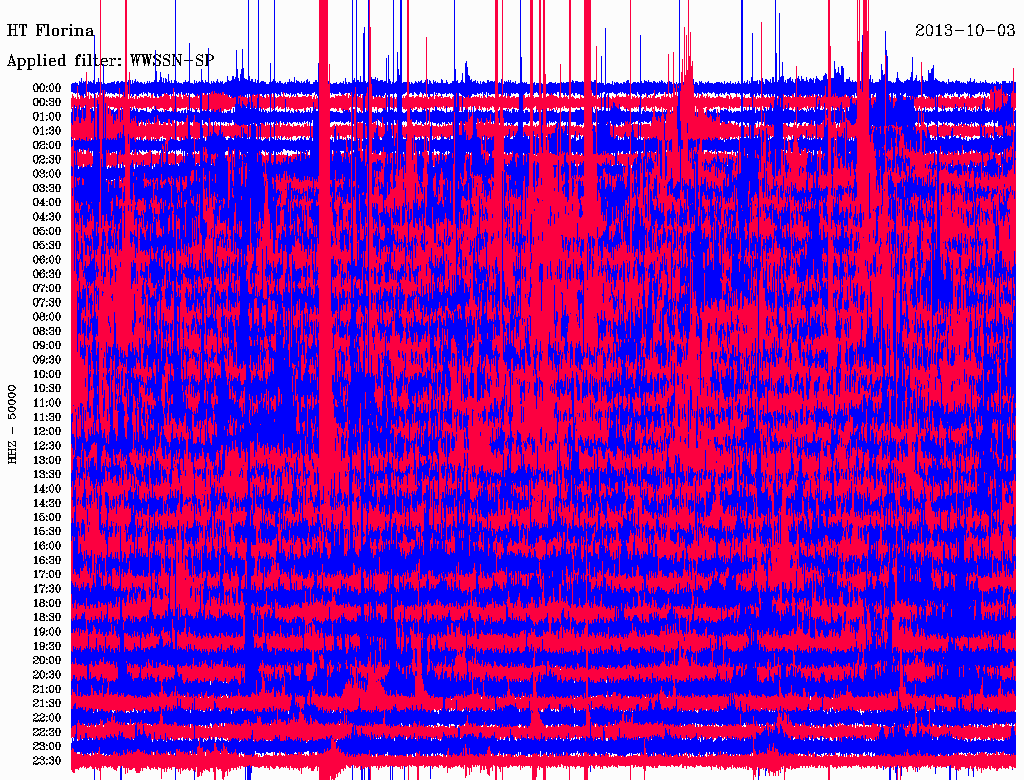Select the 14:00 time label
Screen dimensions: 1024x780
47,488
